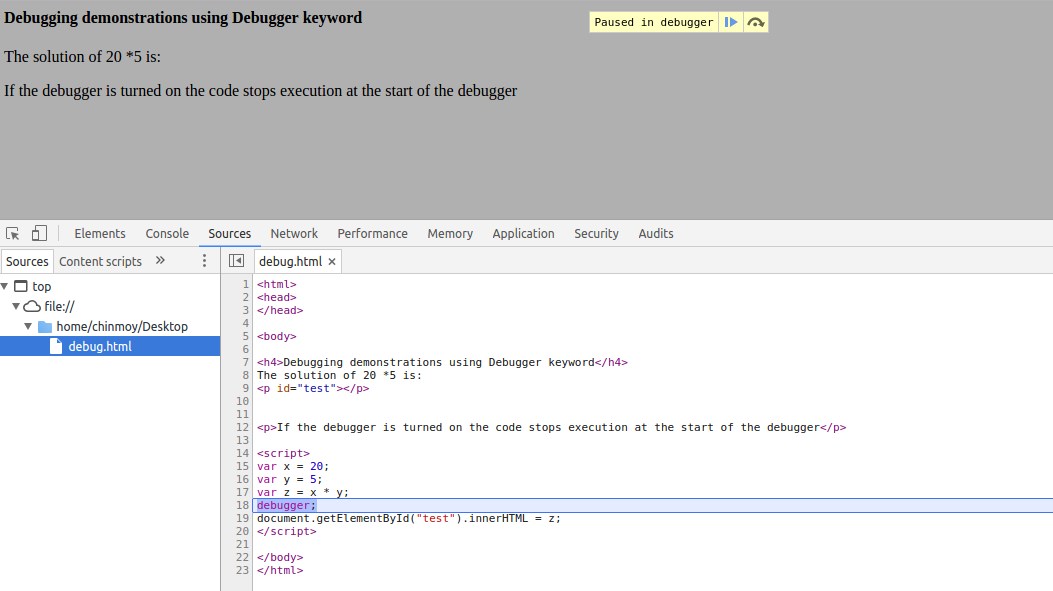This screenshot has height=591, width=1053.
Task: Toggle the device emulation toolbar
Action: [x=36, y=233]
